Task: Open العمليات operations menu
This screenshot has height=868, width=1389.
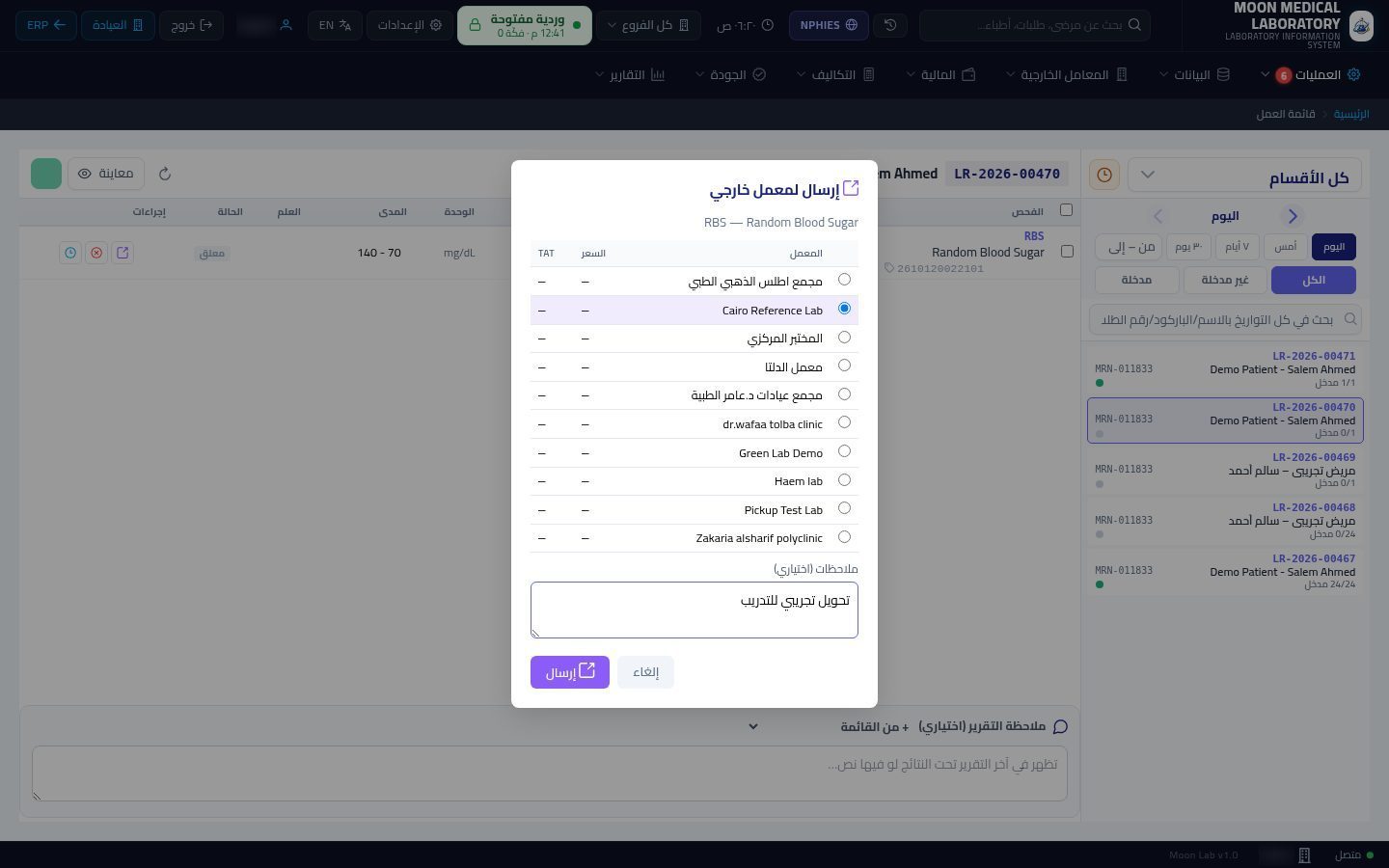Action: pyautogui.click(x=1311, y=74)
